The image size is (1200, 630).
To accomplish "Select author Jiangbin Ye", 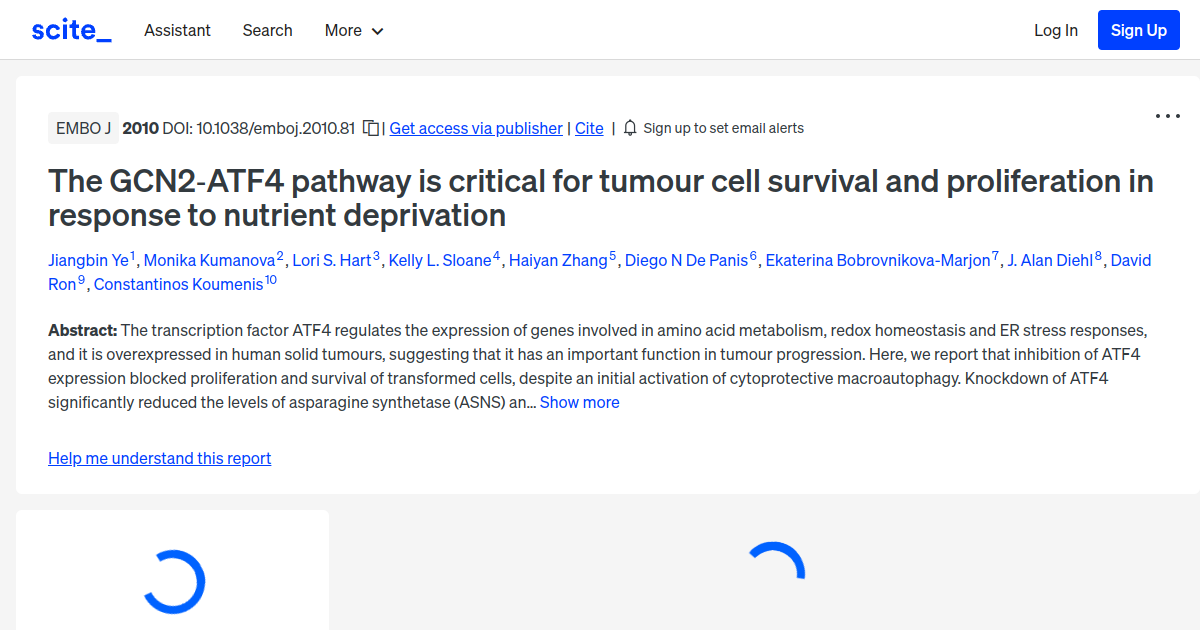I will (x=88, y=260).
